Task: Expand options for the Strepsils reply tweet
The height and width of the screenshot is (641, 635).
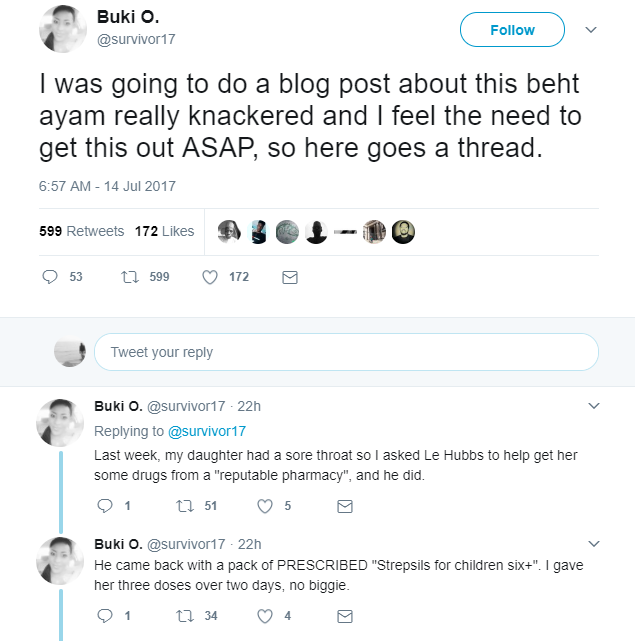Action: (x=594, y=544)
